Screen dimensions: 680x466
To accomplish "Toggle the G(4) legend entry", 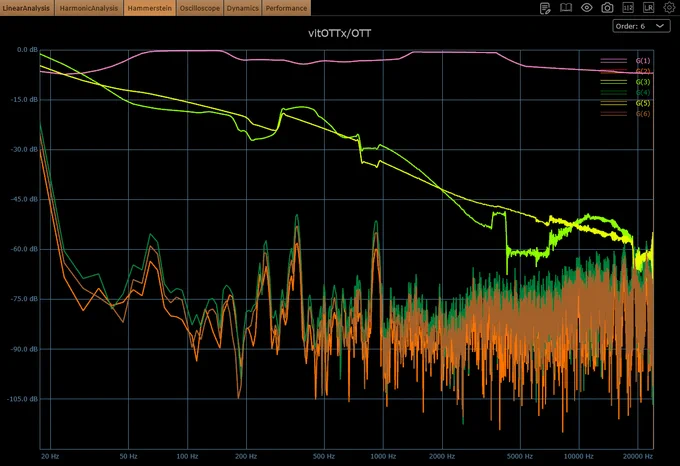I will 625,92.
